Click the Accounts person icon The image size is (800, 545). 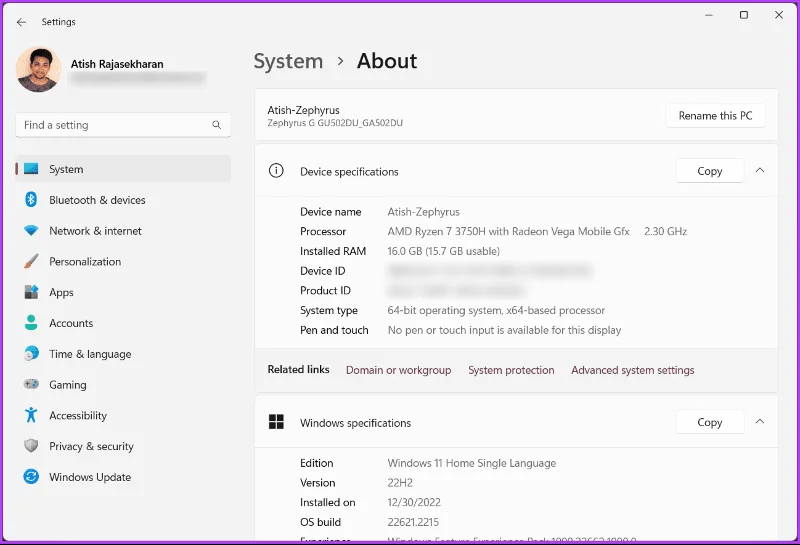point(31,323)
